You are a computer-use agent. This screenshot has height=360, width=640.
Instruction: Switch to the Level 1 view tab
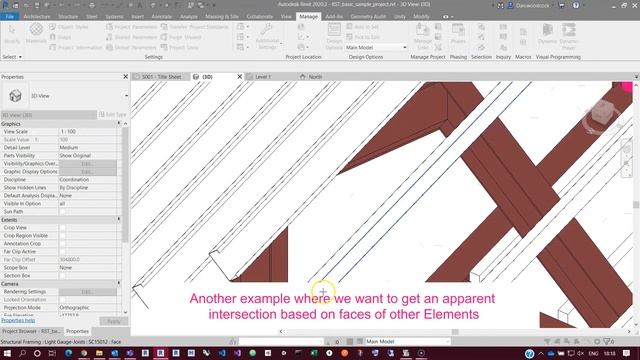(x=263, y=77)
